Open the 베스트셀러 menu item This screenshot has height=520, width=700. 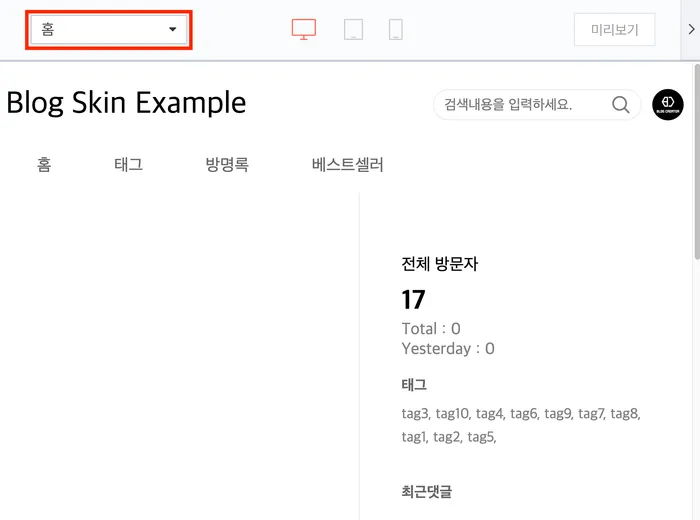click(347, 164)
